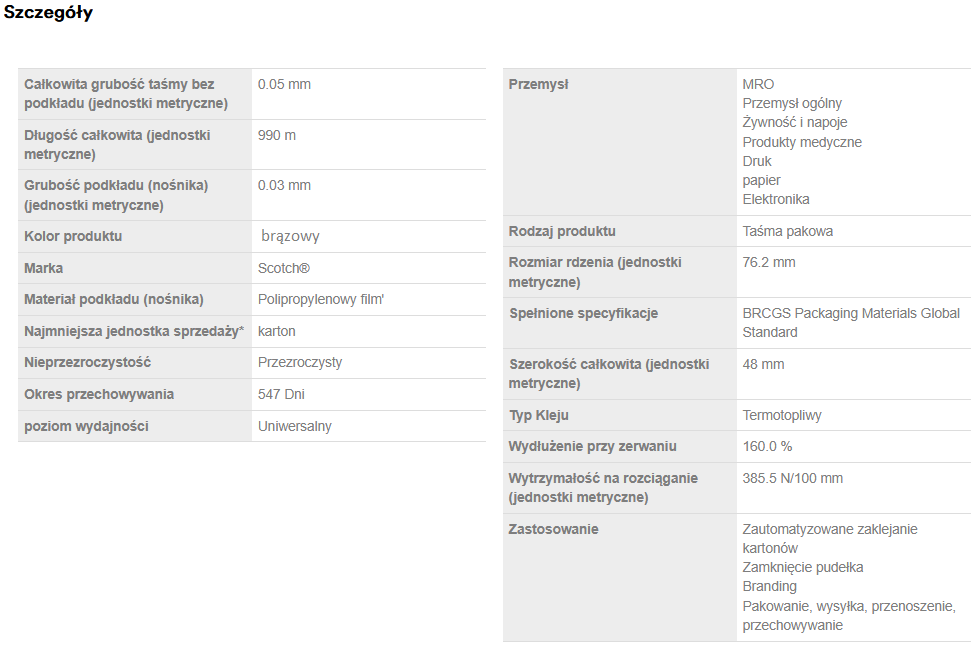Select the 547 Dni storage period value

coord(281,394)
